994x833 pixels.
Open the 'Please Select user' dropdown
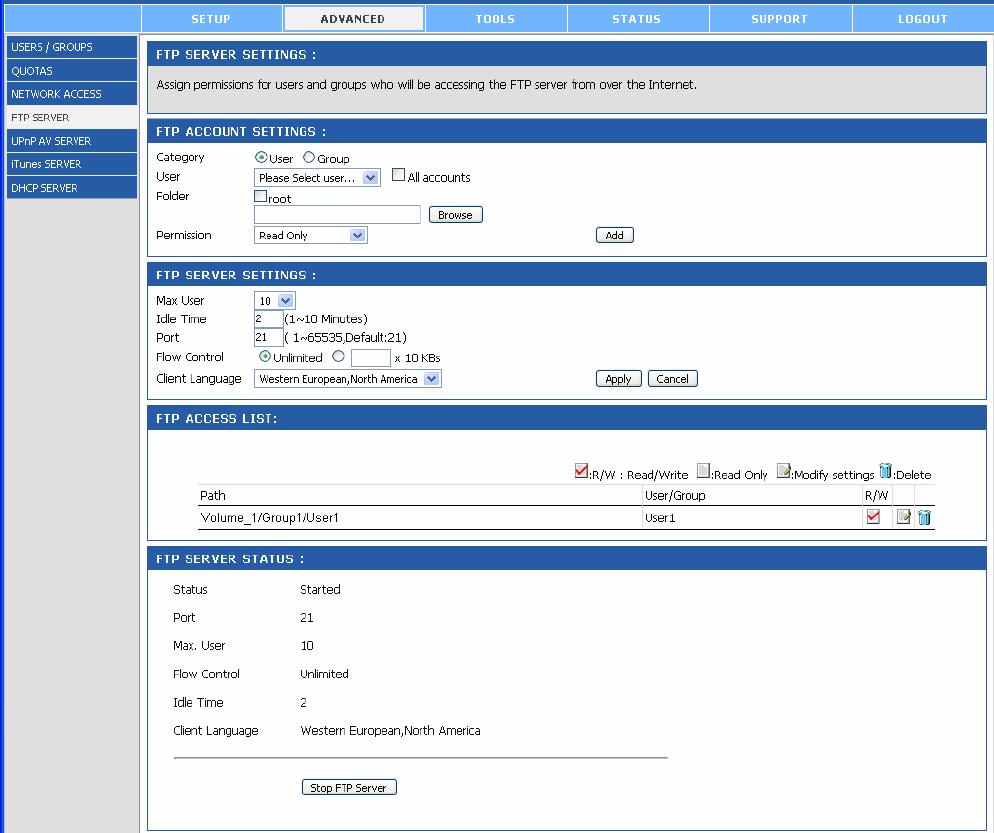317,178
